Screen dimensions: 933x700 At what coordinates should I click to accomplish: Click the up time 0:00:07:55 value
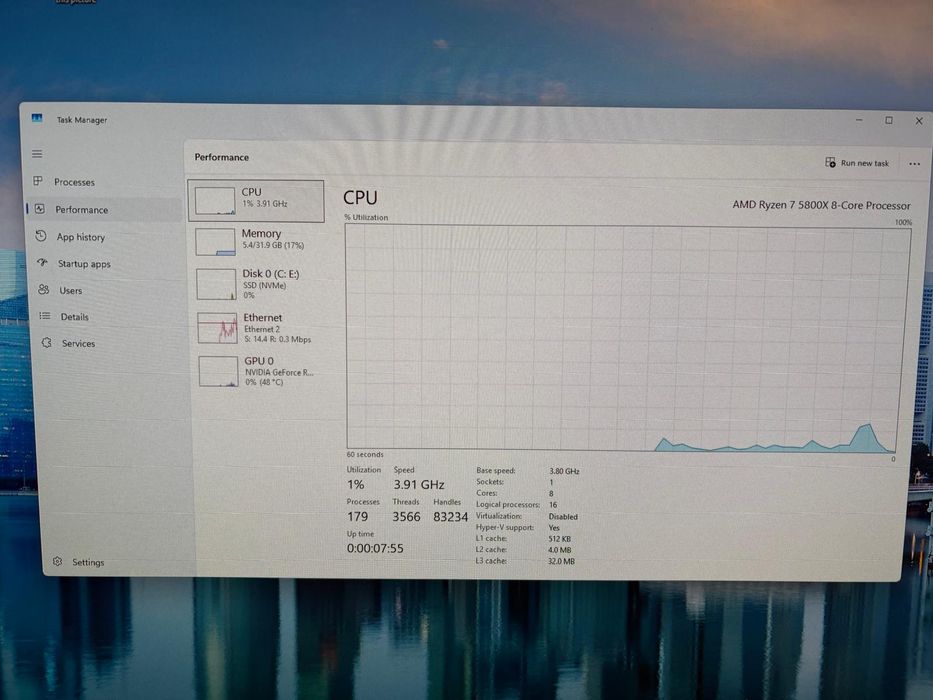pos(375,548)
